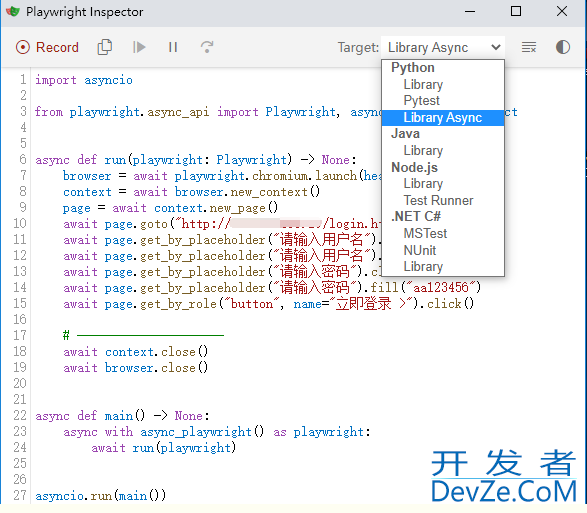587x513 pixels.
Task: Toggle the dark/light theme icon
Action: [x=563, y=48]
